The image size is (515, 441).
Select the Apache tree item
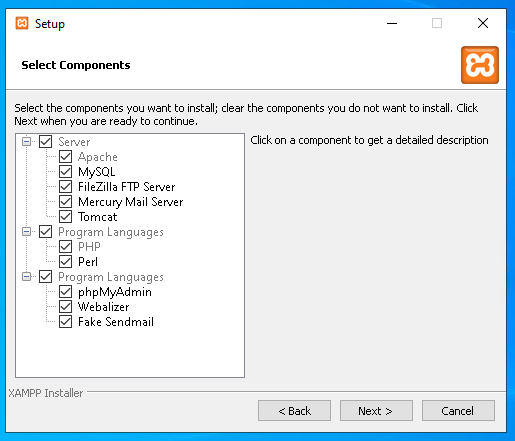coord(98,157)
